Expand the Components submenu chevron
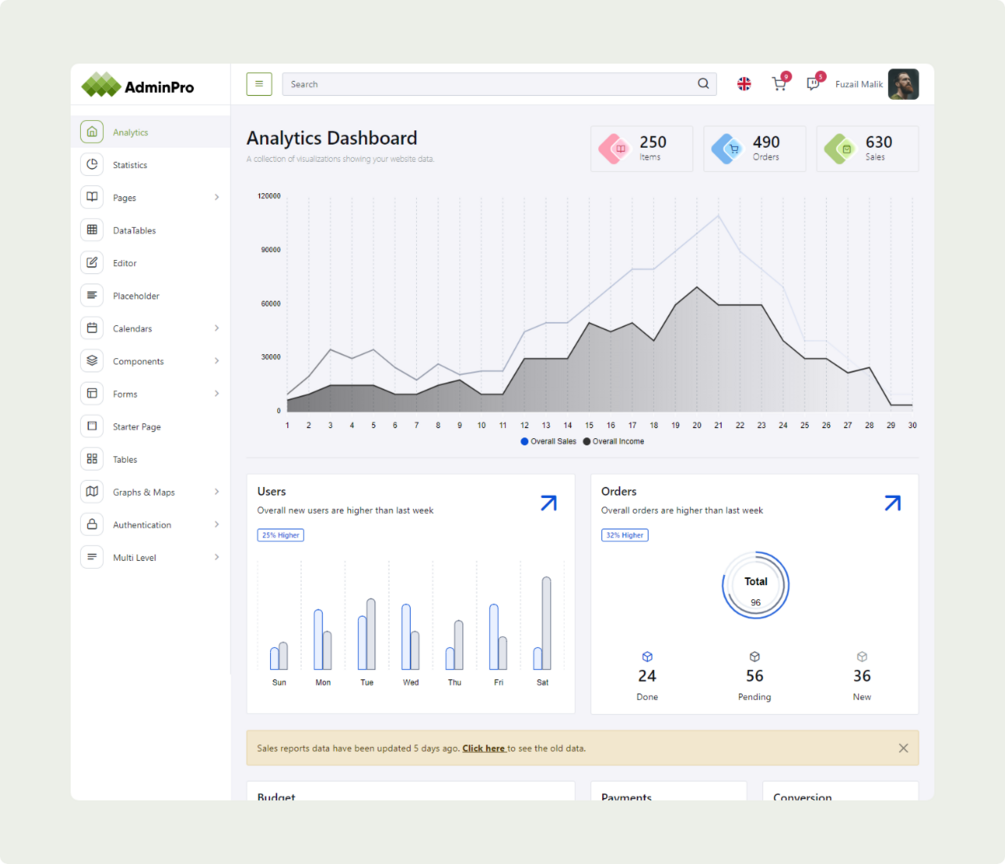 point(217,360)
